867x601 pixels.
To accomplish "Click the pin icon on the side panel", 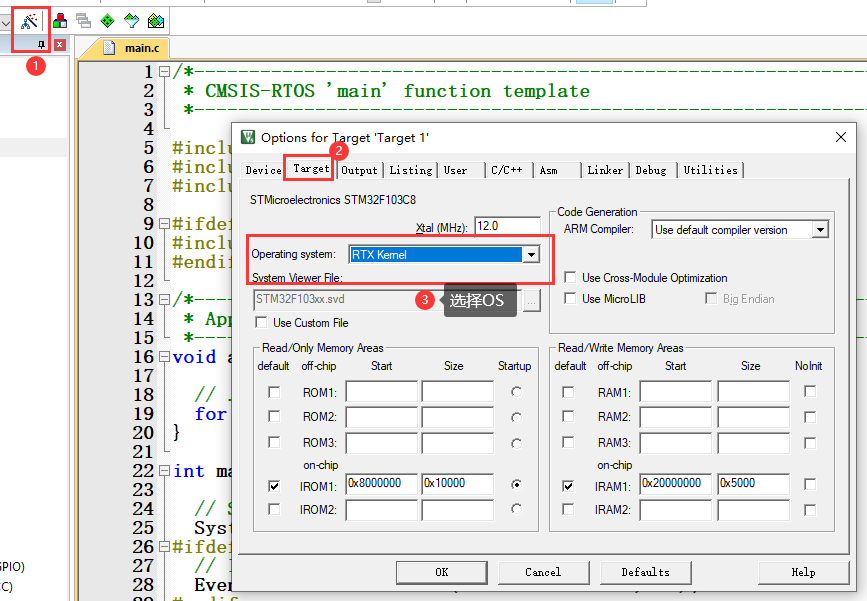I will pyautogui.click(x=41, y=45).
